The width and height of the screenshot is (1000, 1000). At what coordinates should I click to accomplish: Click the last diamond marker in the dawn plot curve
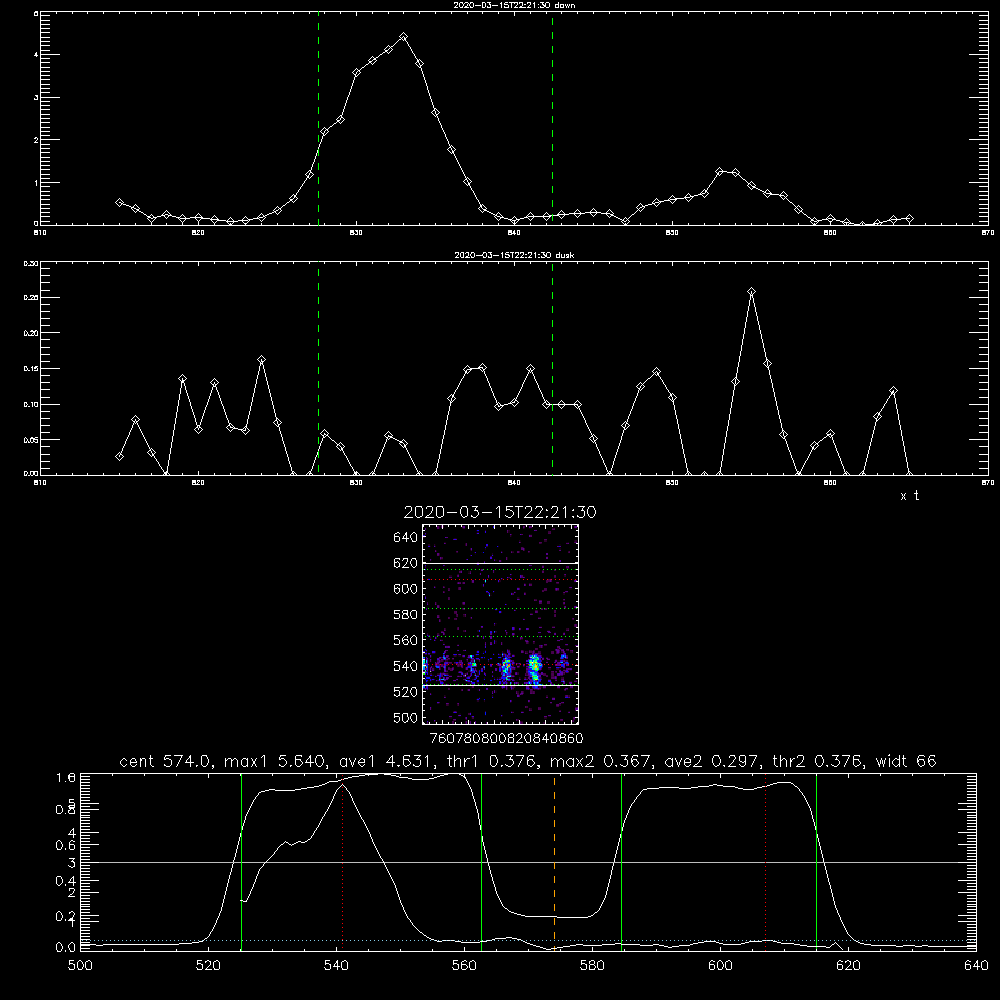[909, 219]
